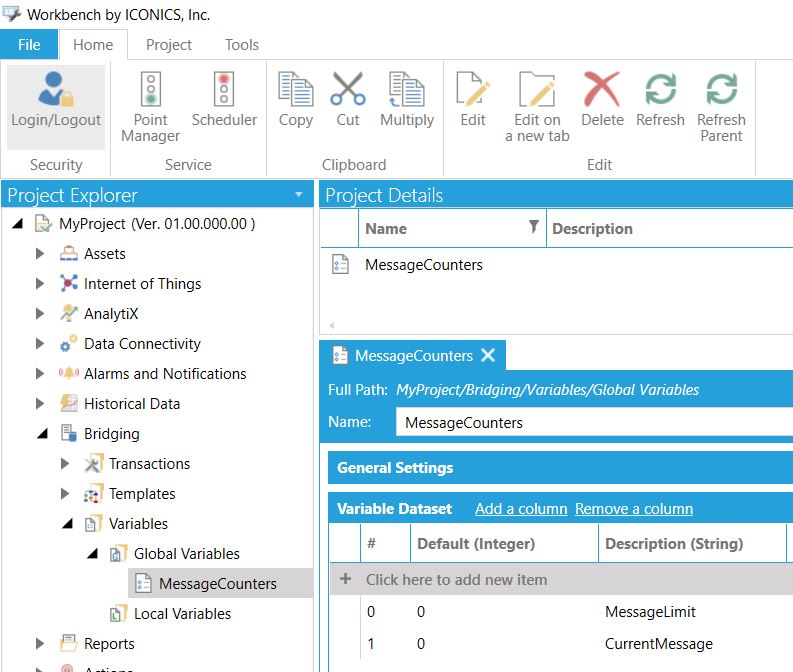Expand the Alarms and Notifications node

40,373
